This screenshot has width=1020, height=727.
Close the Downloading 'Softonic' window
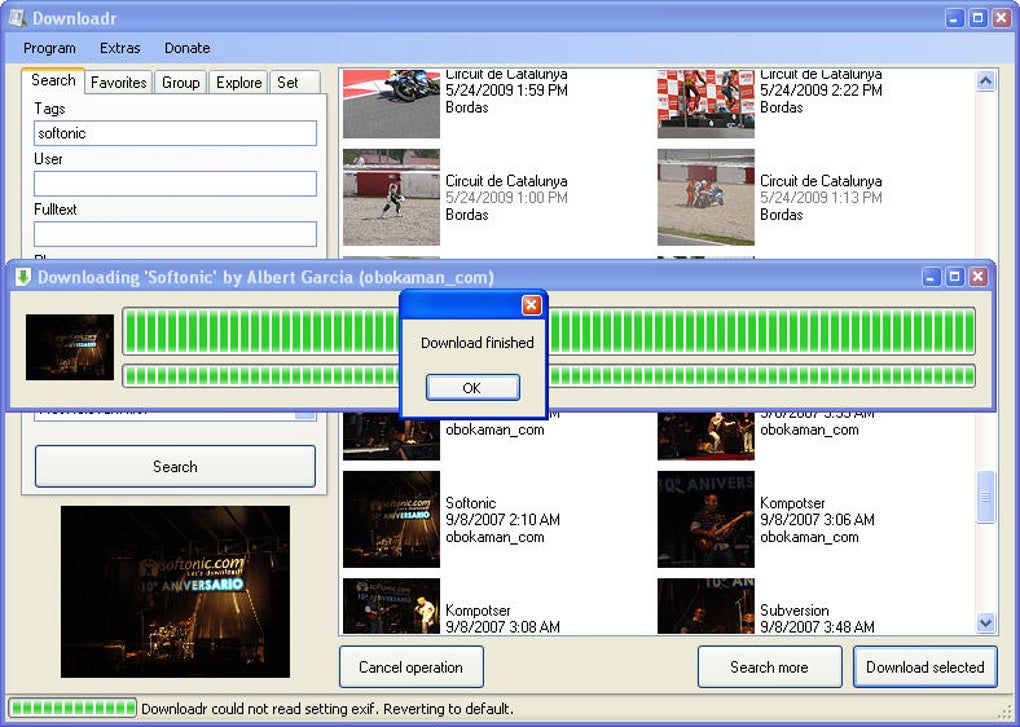click(x=978, y=277)
